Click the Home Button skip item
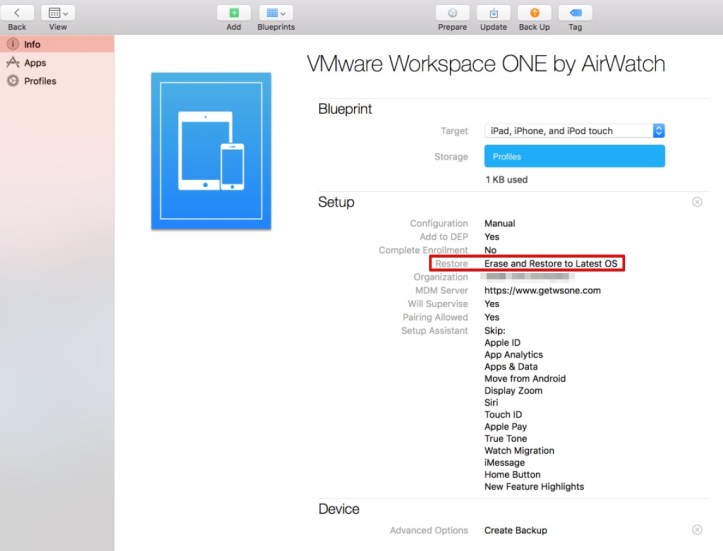The image size is (723, 551). (512, 475)
